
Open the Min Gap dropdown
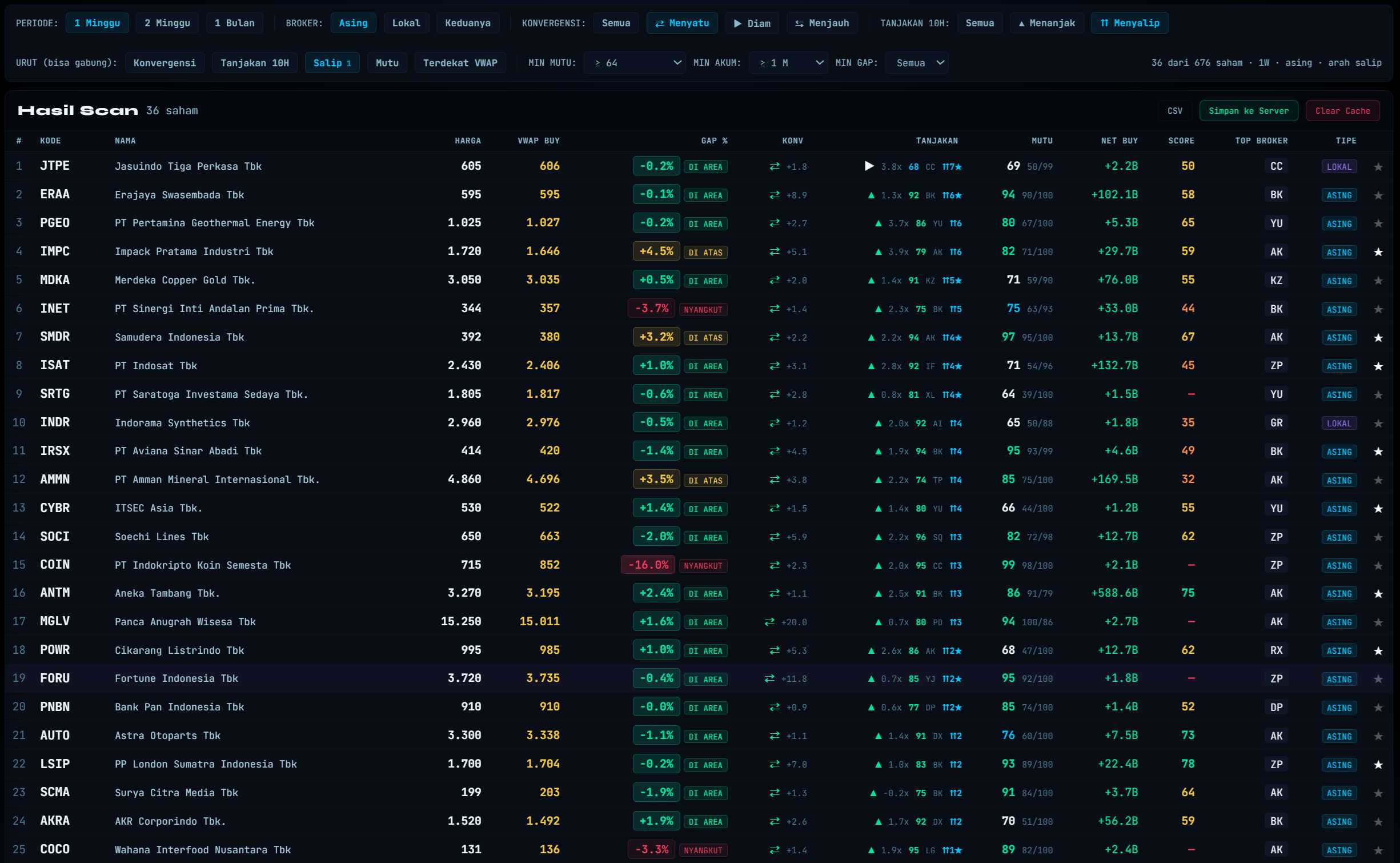917,63
